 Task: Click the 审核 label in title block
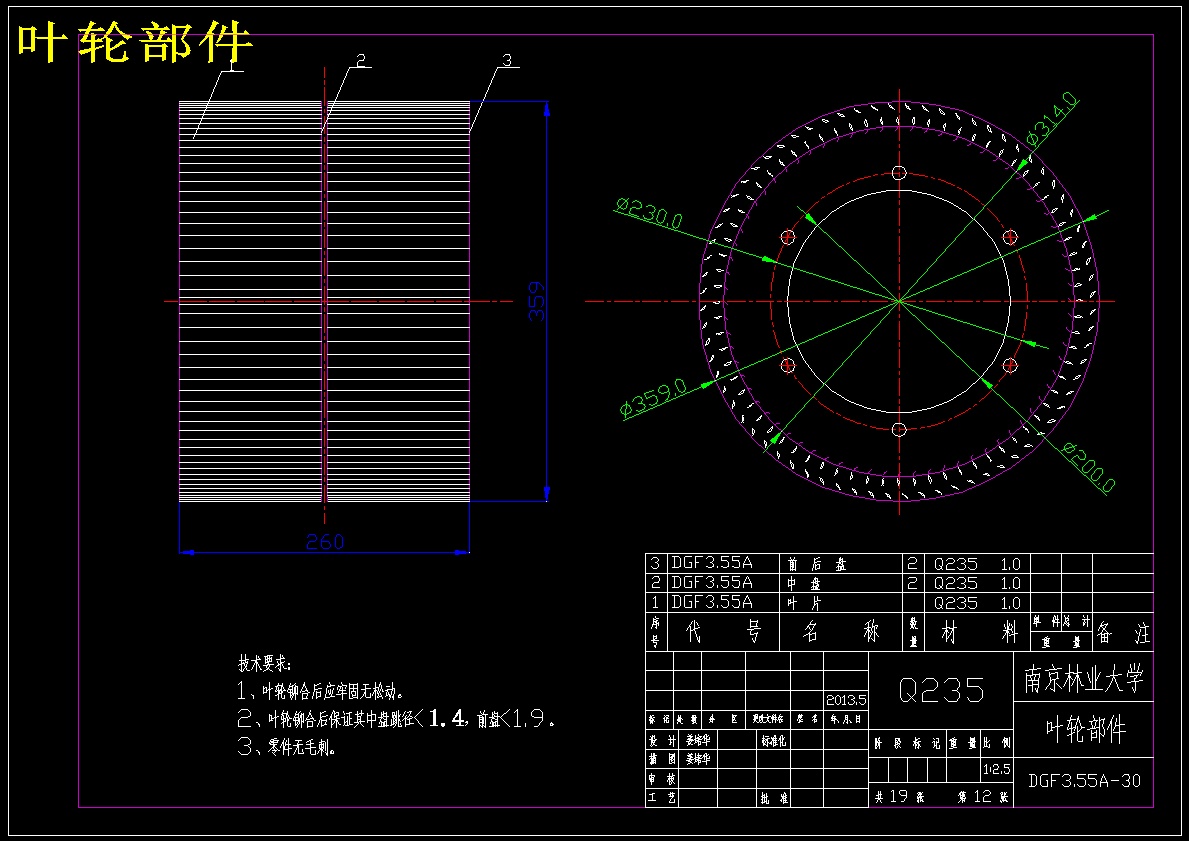[x=661, y=779]
